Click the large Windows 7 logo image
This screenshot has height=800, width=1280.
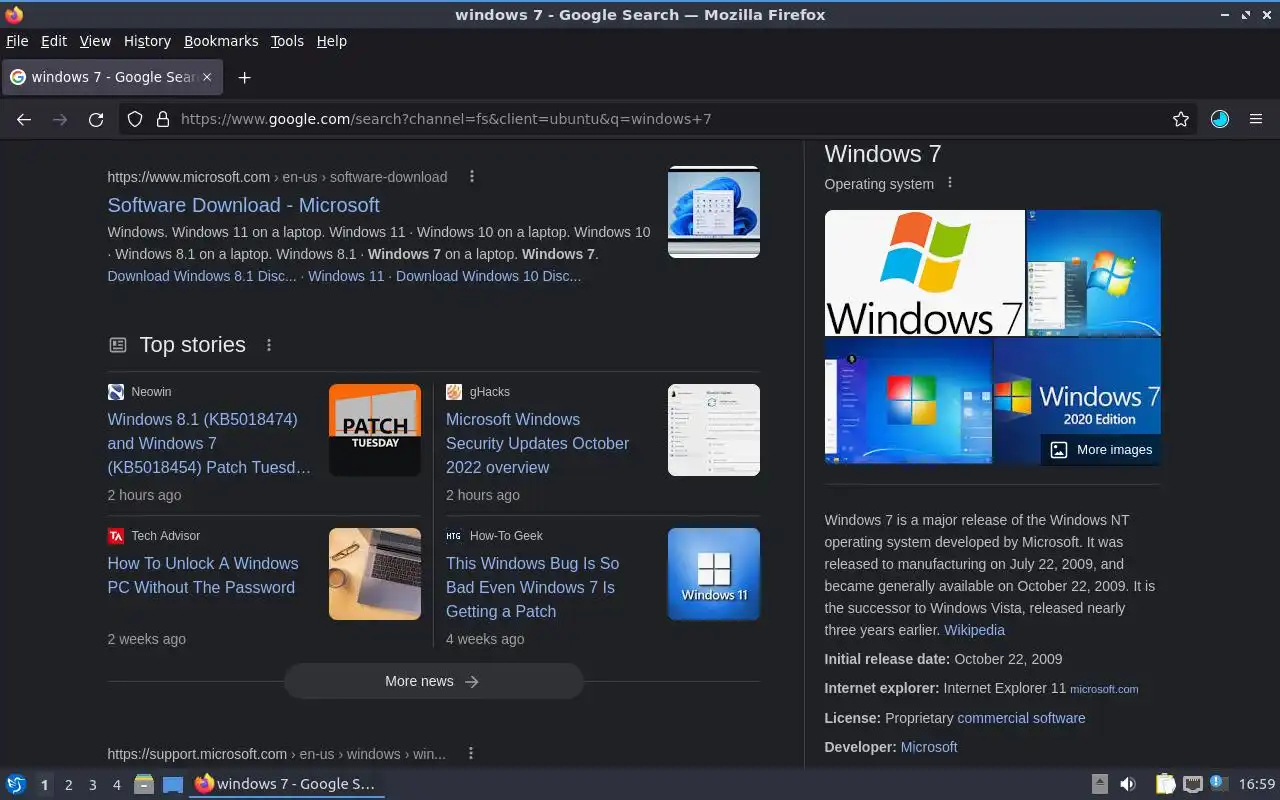point(925,273)
